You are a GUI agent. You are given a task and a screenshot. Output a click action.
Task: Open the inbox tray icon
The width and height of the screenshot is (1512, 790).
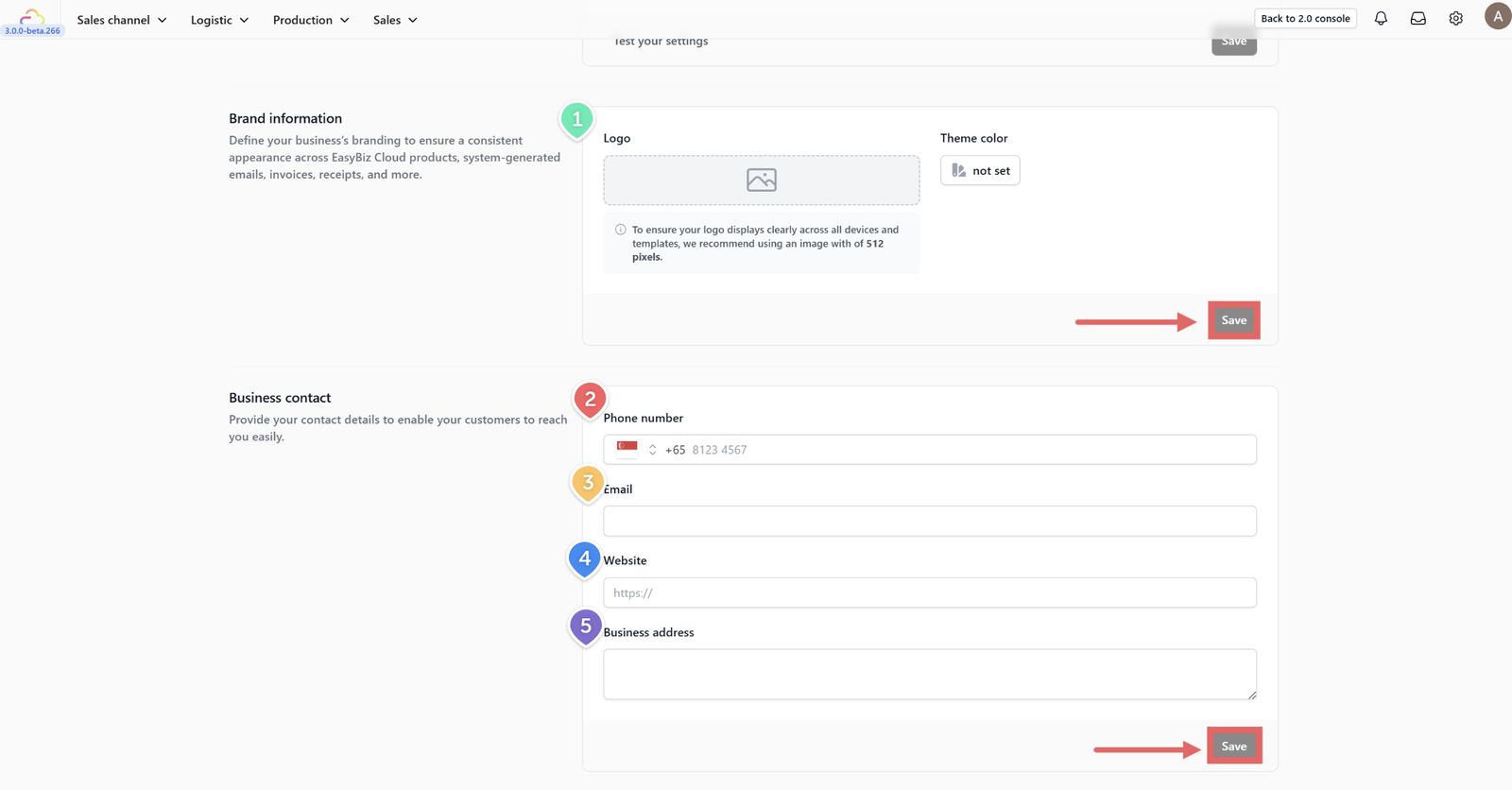tap(1418, 18)
